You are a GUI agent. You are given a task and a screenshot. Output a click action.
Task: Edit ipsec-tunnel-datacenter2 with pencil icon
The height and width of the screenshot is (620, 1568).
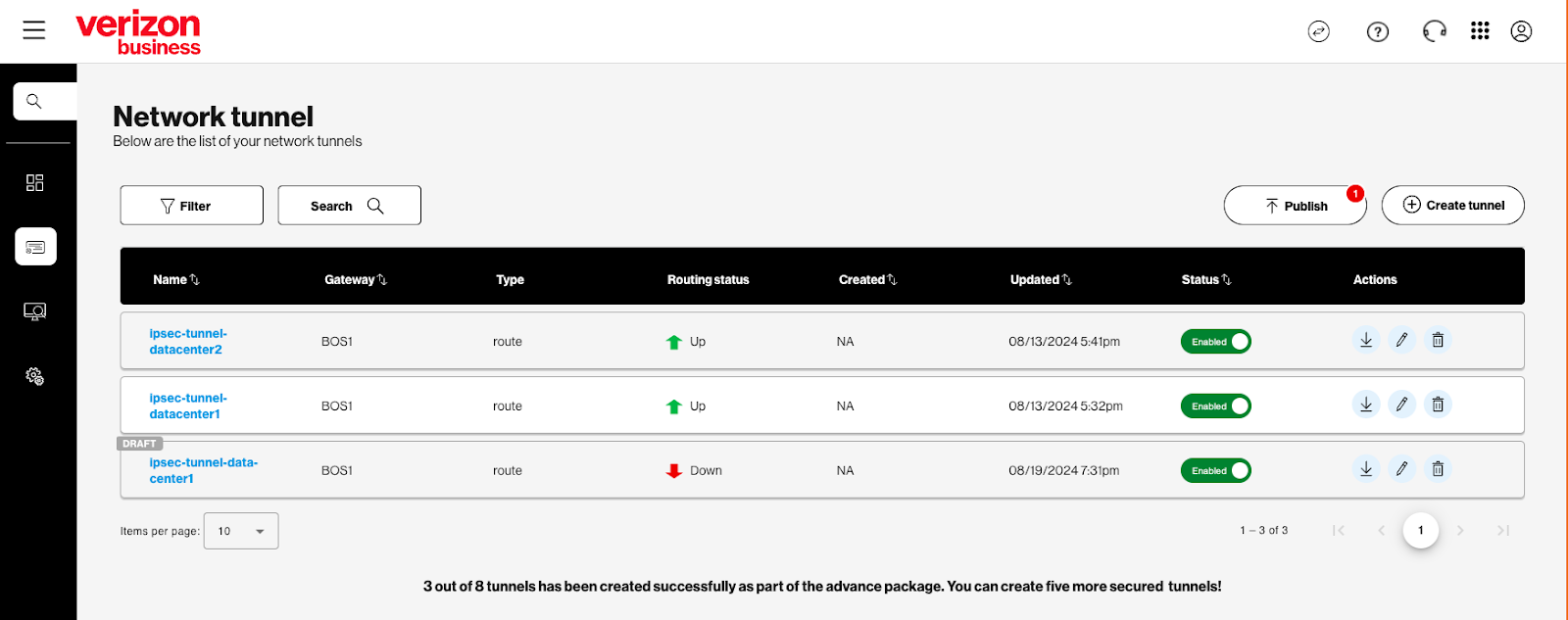point(1402,340)
